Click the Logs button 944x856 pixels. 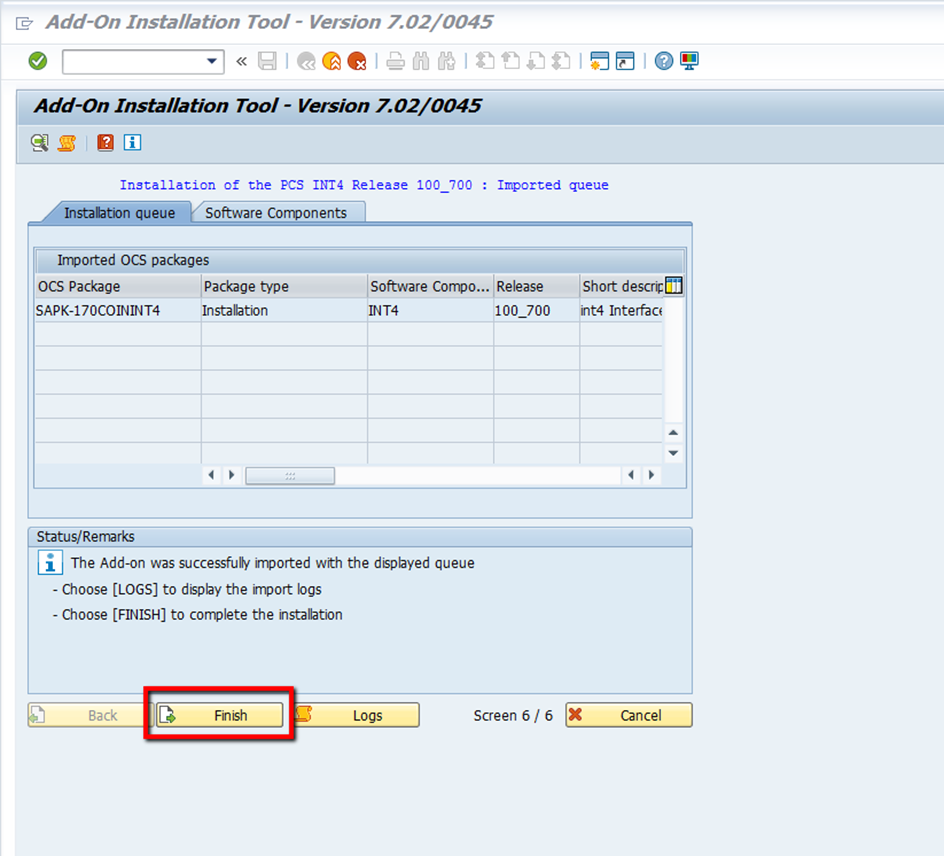click(x=357, y=715)
